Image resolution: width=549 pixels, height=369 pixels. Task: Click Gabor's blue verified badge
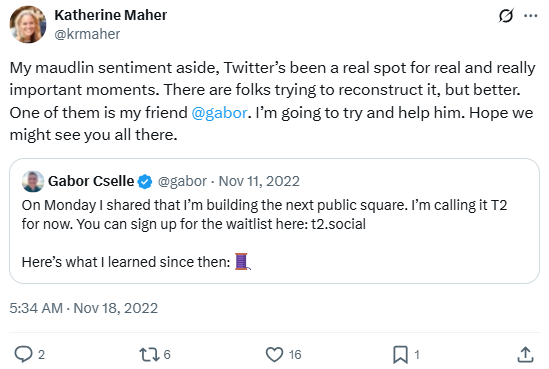point(145,182)
